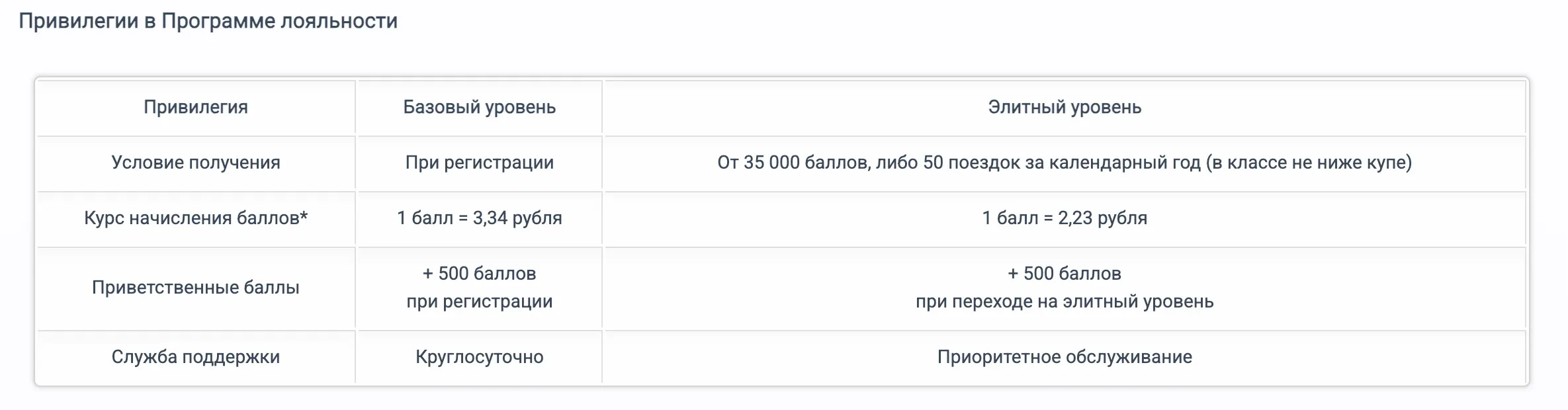Click the 'От 35 000 баллов' condition cell
Image resolution: width=1568 pixels, height=410 pixels.
coord(1065,163)
